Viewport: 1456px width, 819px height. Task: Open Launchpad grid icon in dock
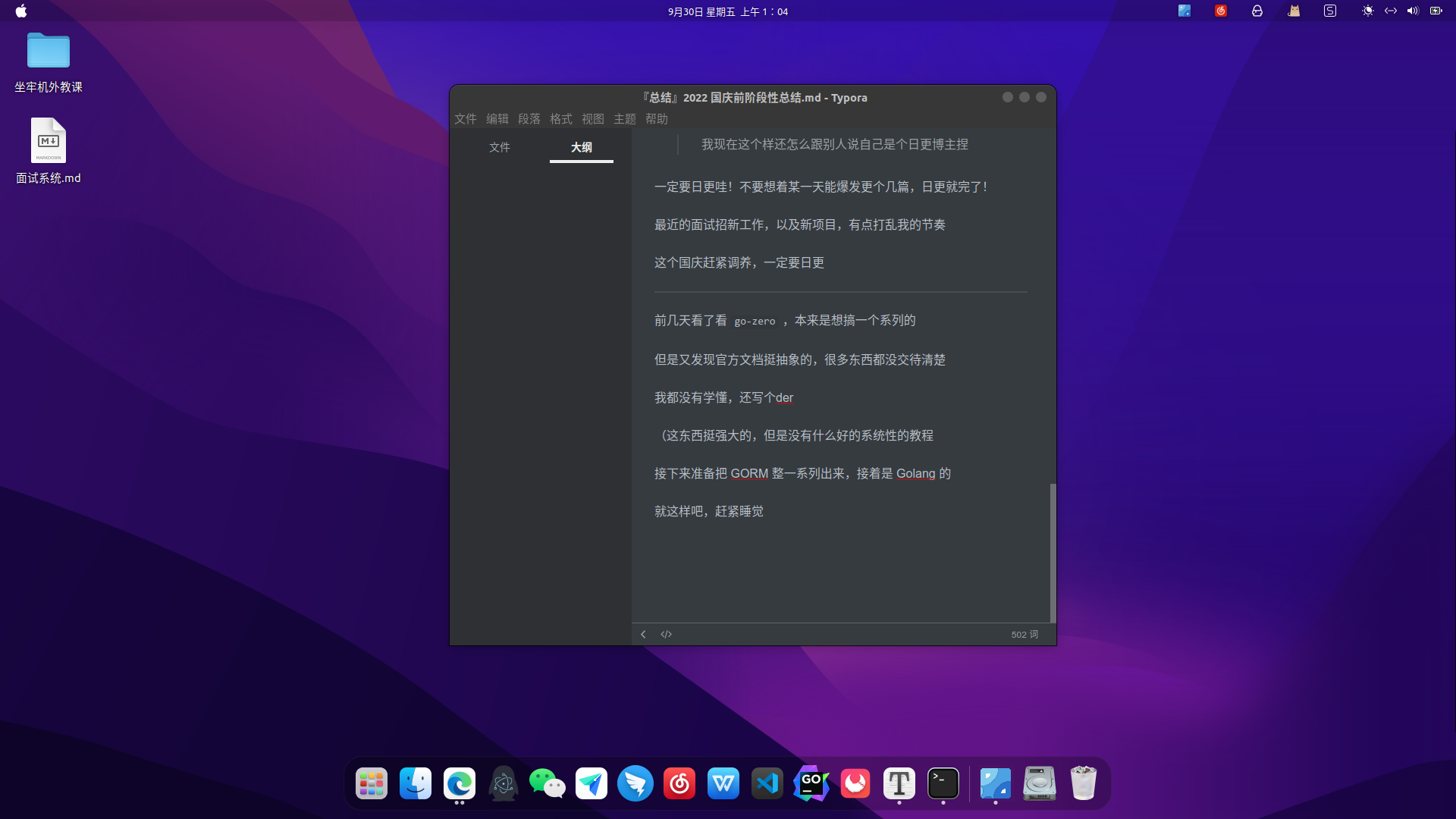click(372, 783)
